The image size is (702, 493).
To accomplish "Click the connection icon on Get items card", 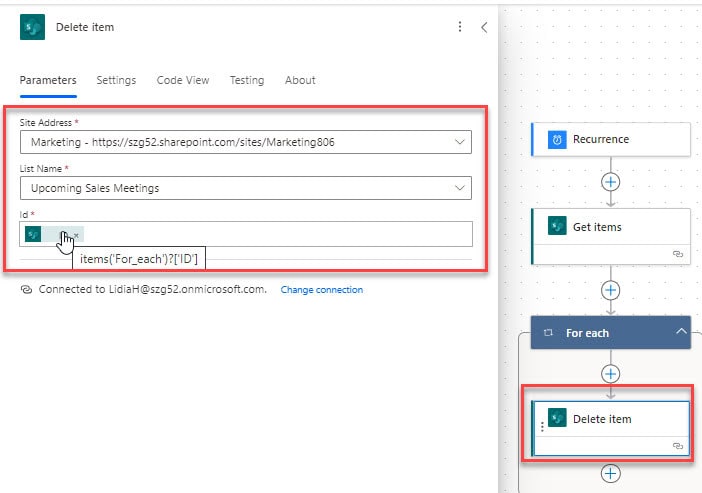I will [678, 254].
